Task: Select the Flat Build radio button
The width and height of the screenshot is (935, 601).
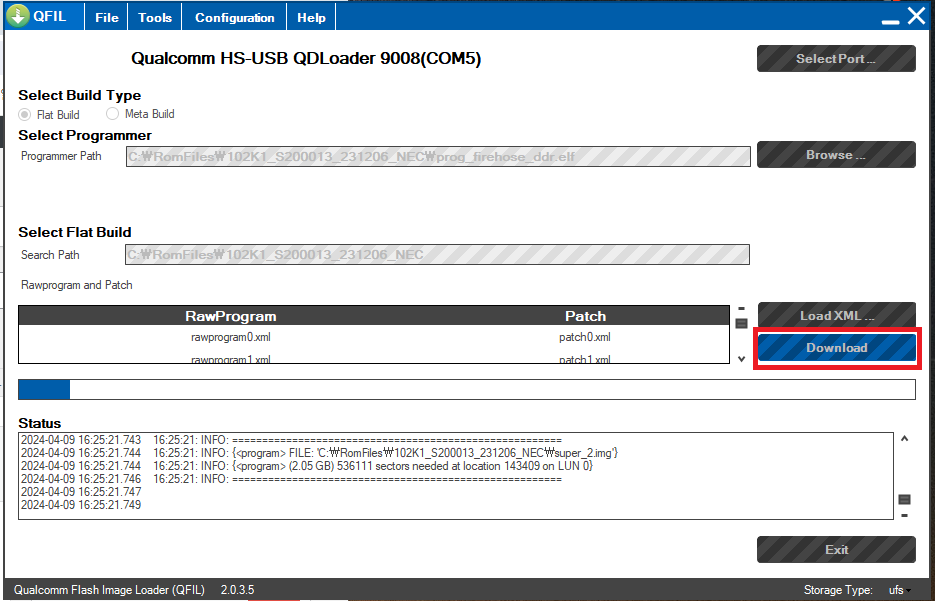Action: pos(24,114)
